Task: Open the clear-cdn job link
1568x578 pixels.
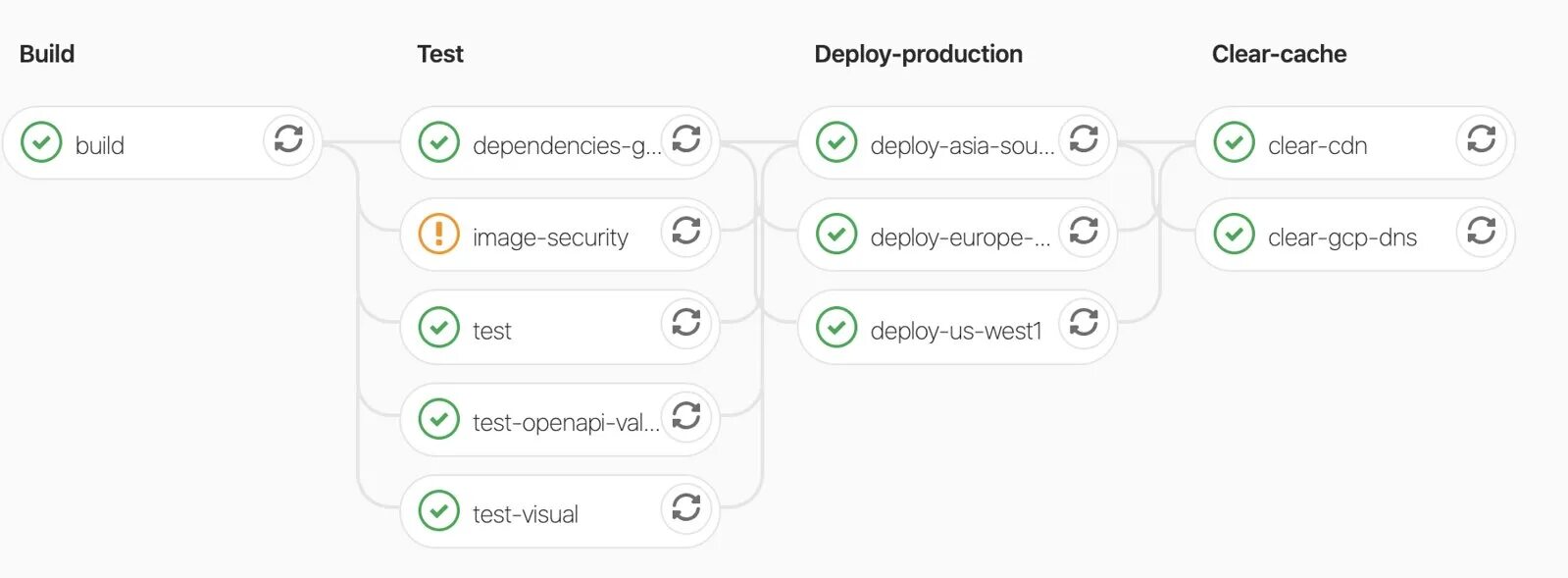Action: (x=1317, y=145)
